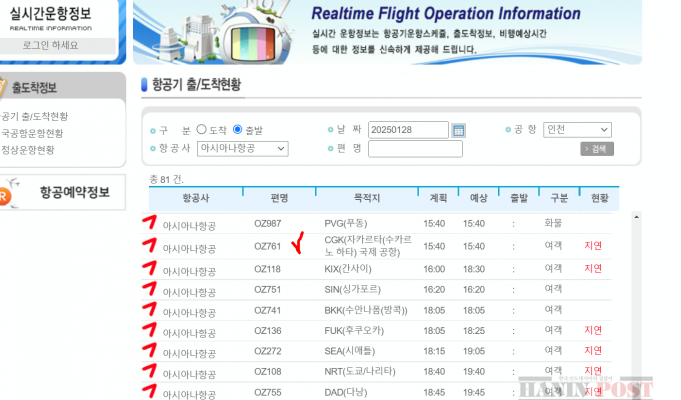This screenshot has width=681, height=400.
Task: Expand the 항공사 airline dropdown showing 아시아나항공
Action: click(243, 148)
